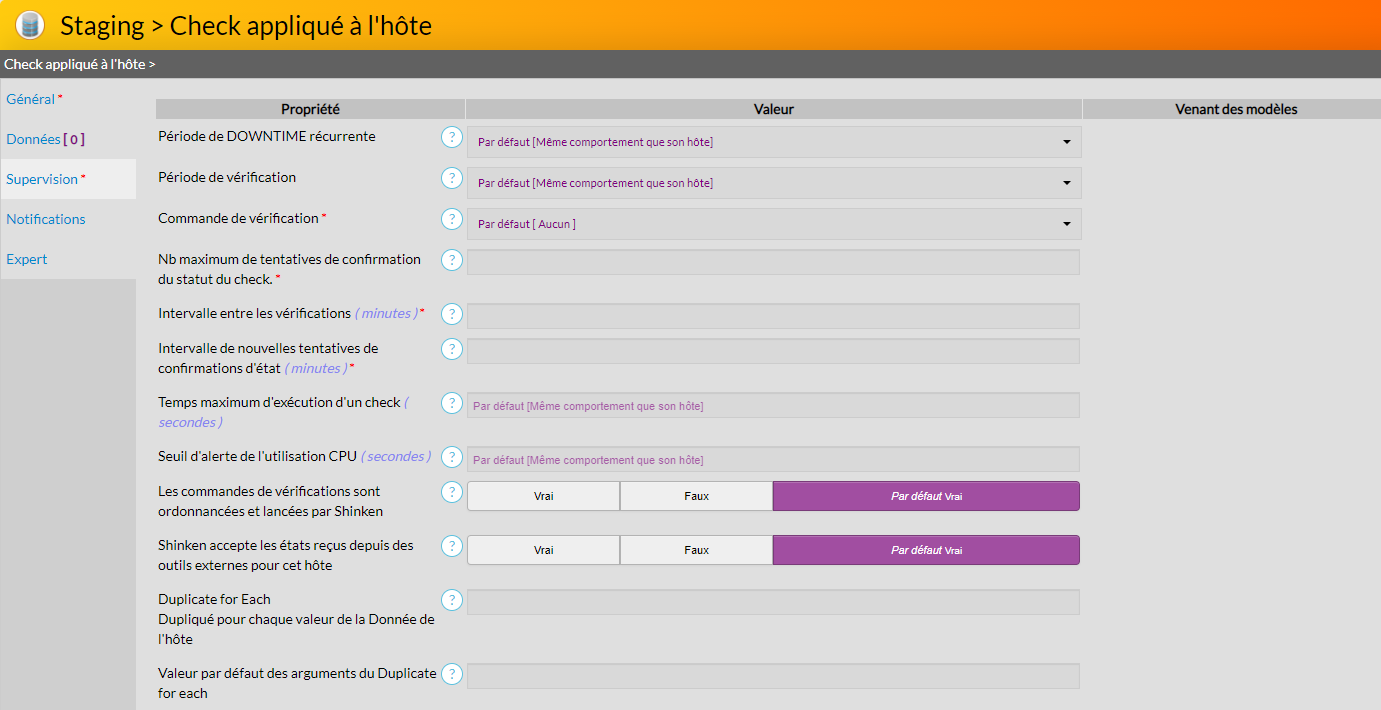Click help icon for Intervalle entre les vérifications
The height and width of the screenshot is (710, 1381).
452,314
